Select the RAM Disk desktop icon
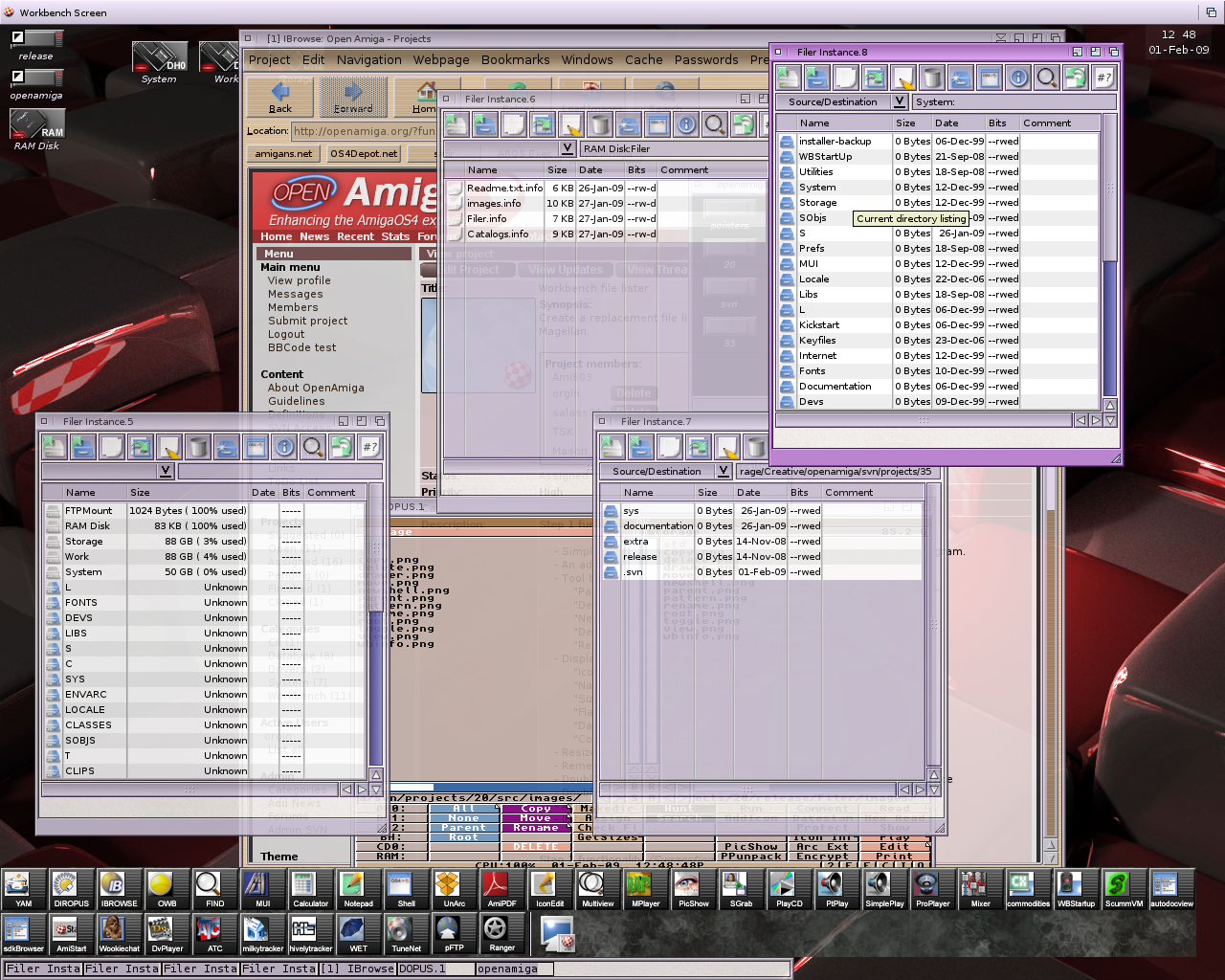Screen dimensions: 1225x980 [37, 130]
